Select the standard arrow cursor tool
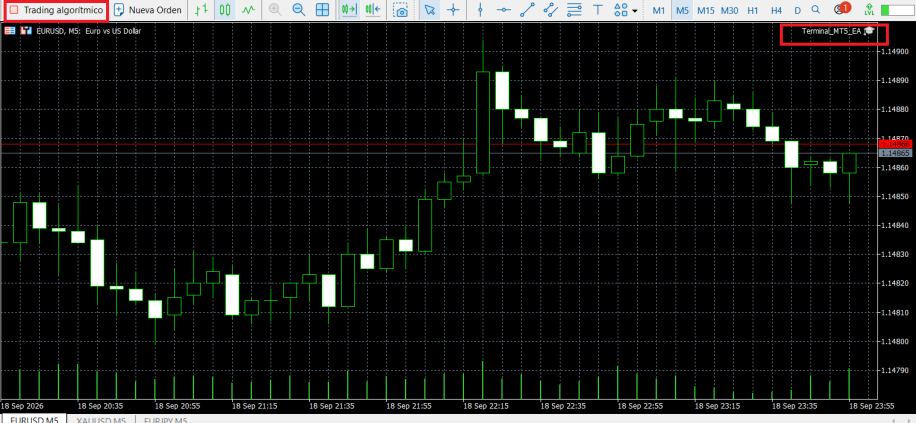 [x=430, y=10]
